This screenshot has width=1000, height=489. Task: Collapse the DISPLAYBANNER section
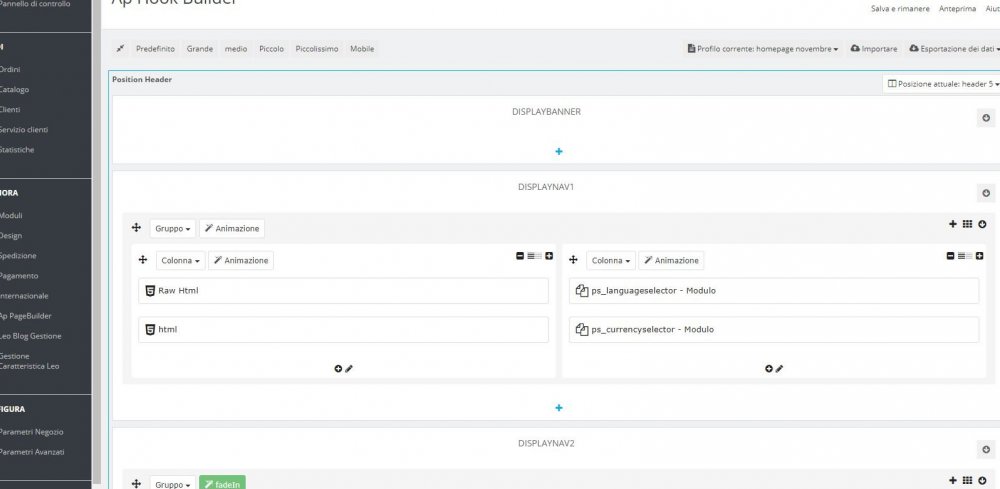(986, 118)
